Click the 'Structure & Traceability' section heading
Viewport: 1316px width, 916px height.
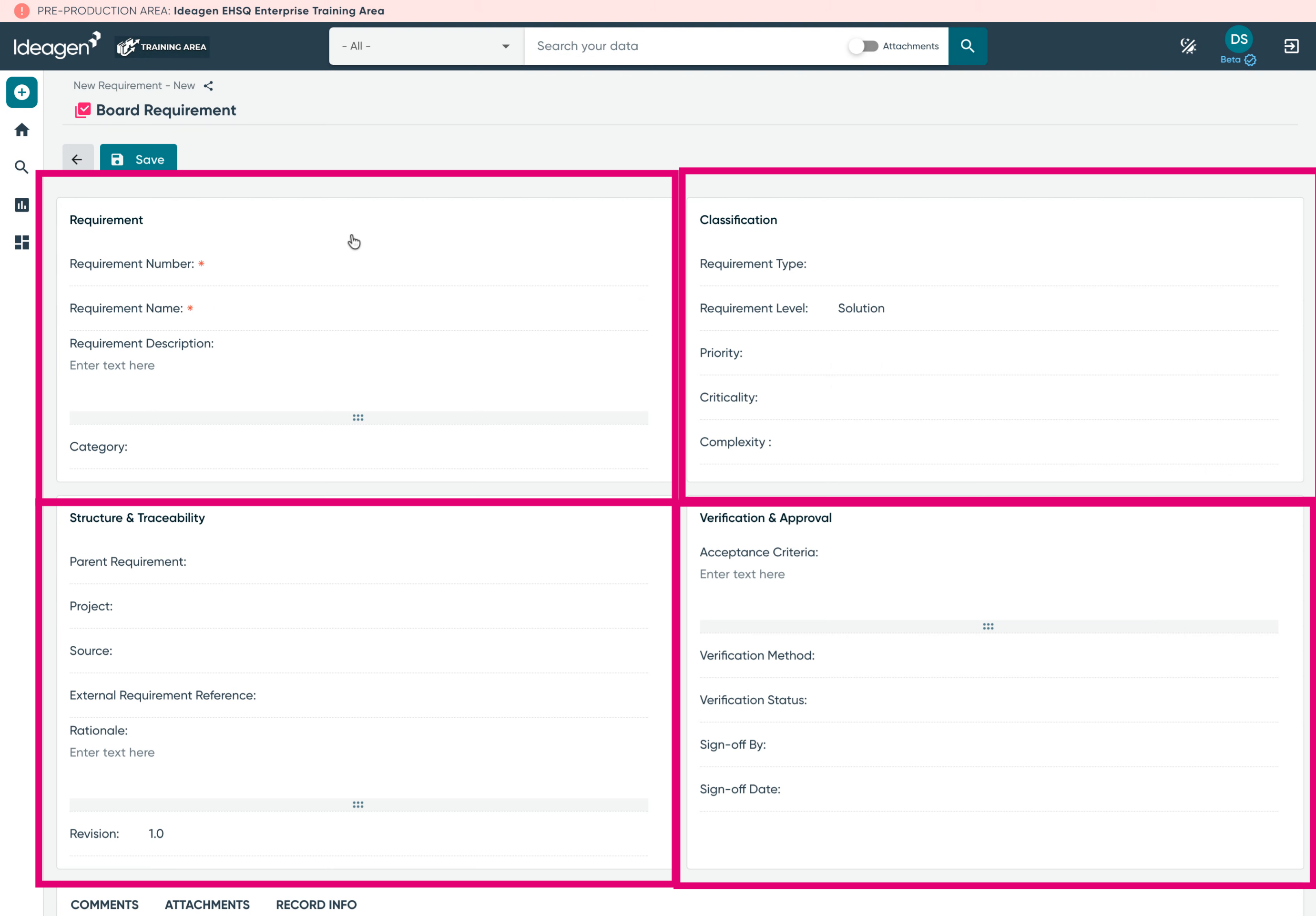(x=137, y=518)
